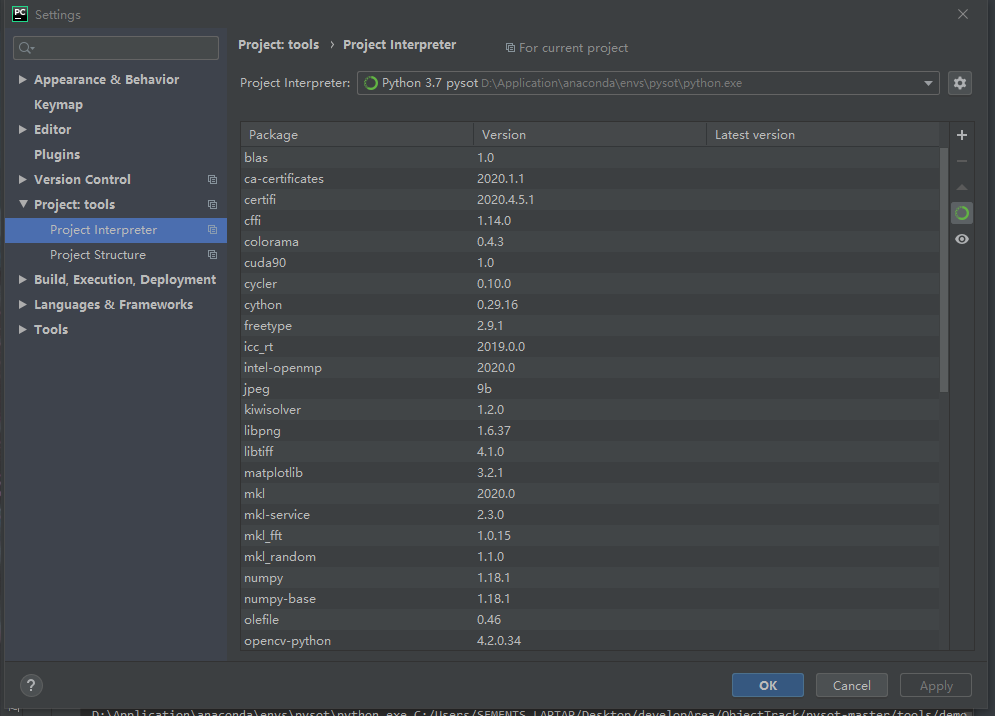Click the Latest version column header
The height and width of the screenshot is (716, 995).
point(823,135)
